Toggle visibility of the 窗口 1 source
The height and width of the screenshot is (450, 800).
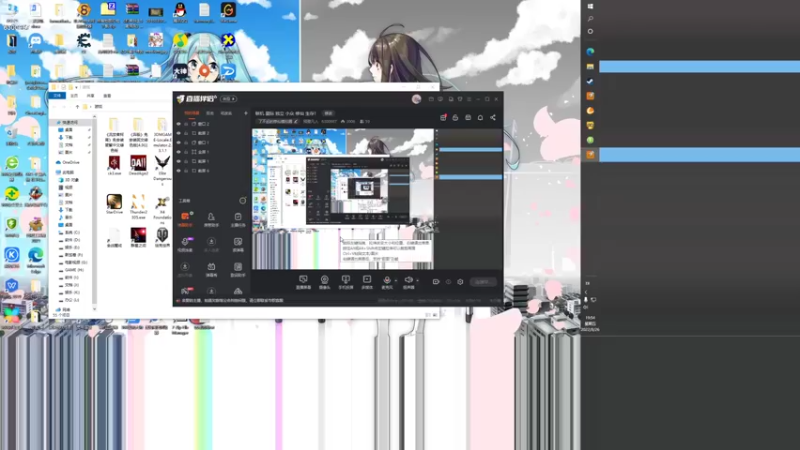tap(179, 142)
